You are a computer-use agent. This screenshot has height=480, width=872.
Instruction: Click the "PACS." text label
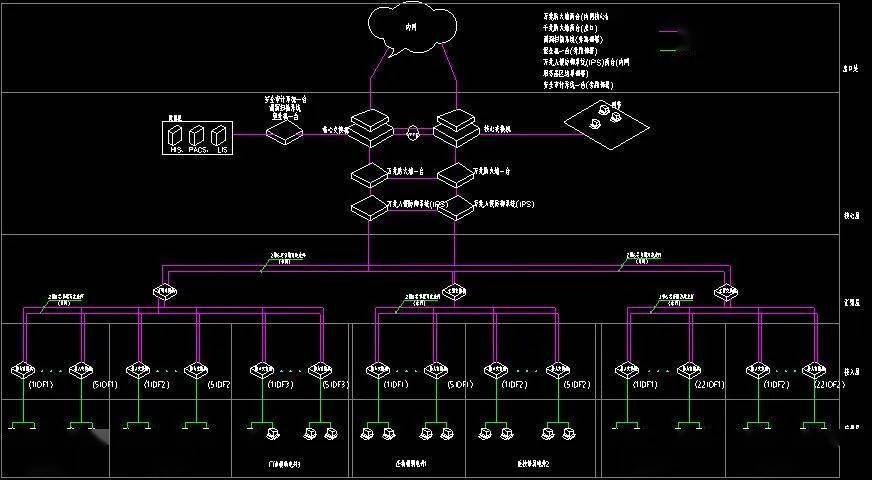tap(199, 150)
